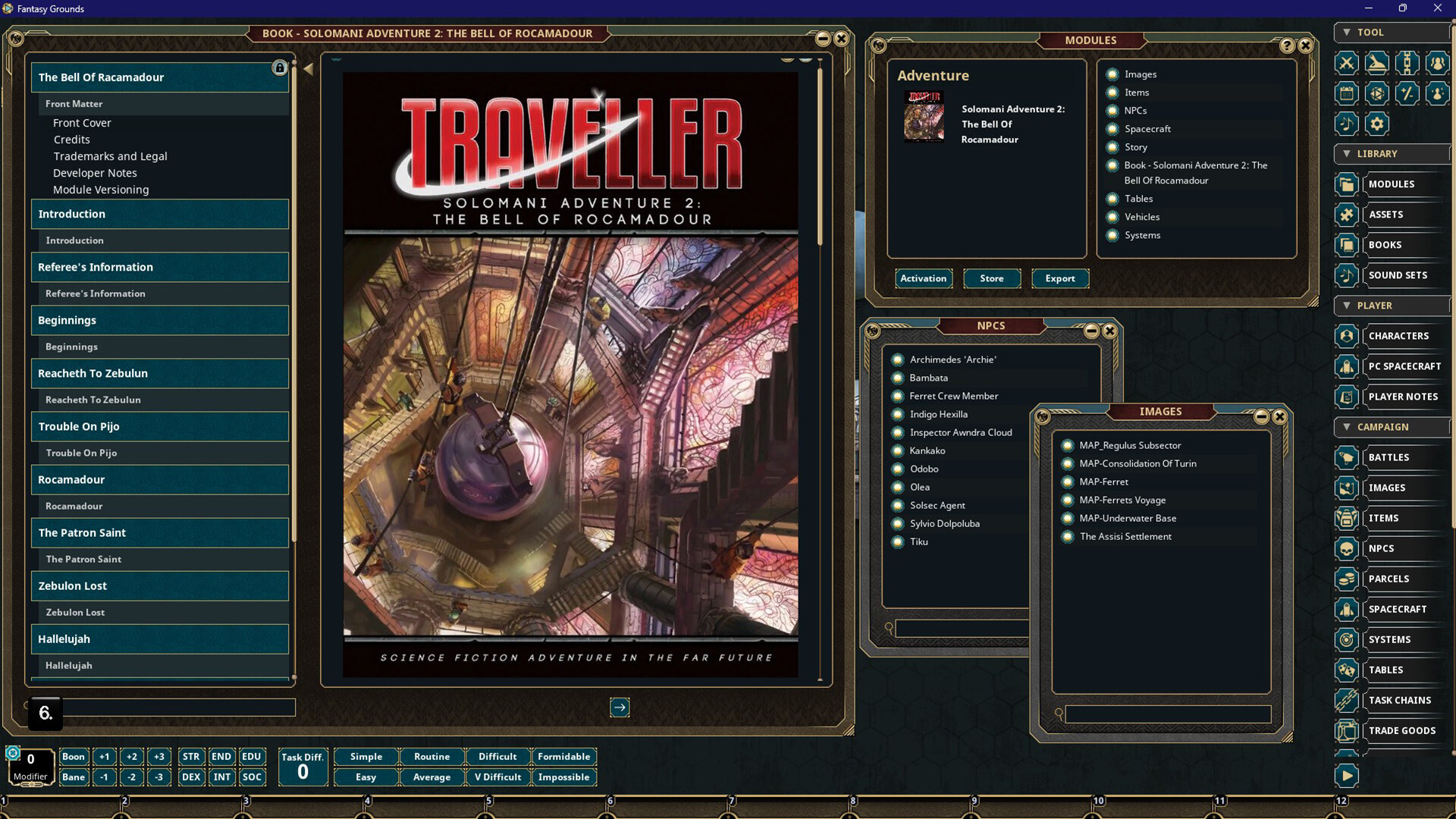The height and width of the screenshot is (819, 1456).
Task: Open the Calendar tool icon
Action: [x=1347, y=93]
